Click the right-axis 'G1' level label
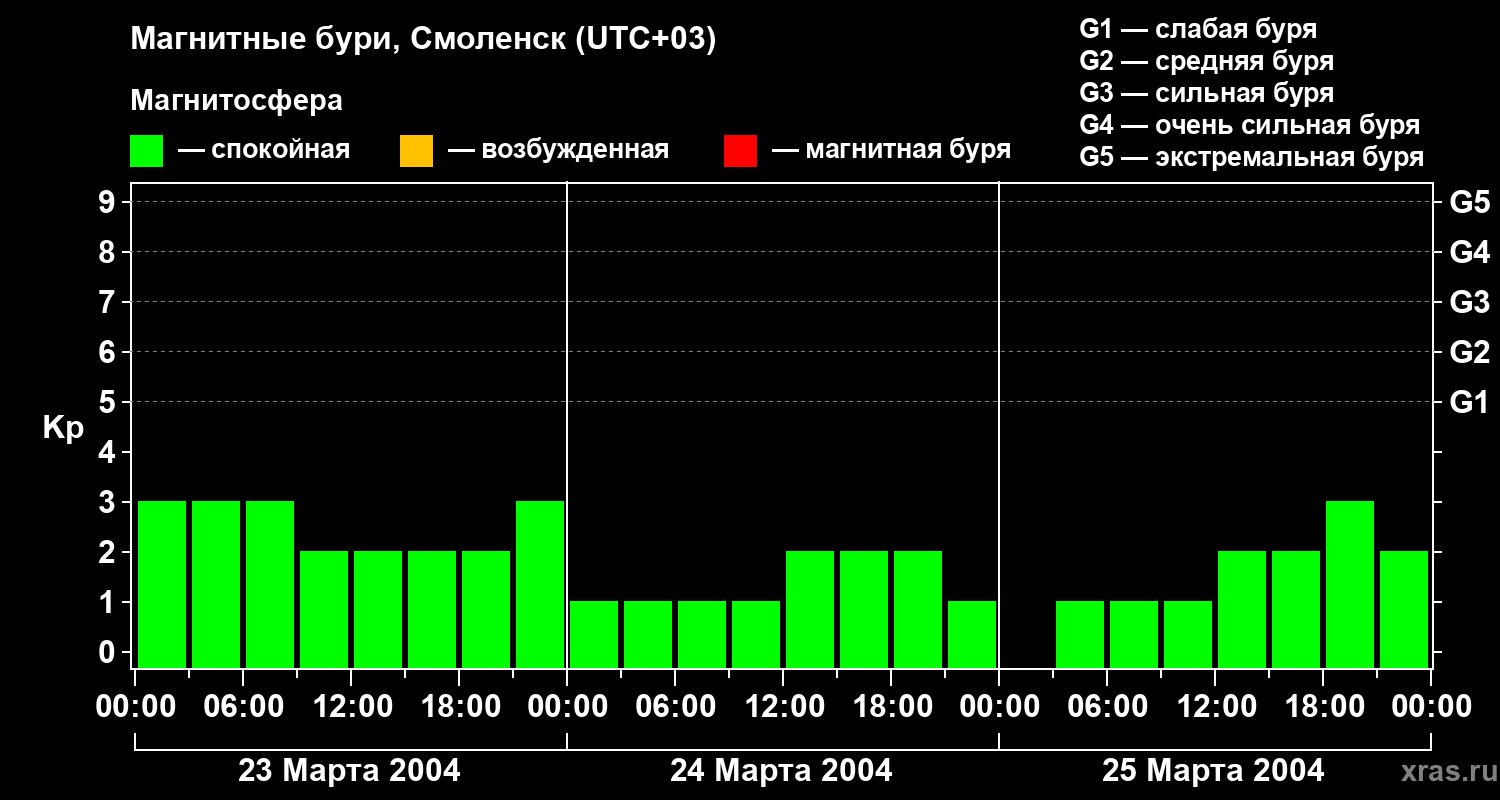Image resolution: width=1500 pixels, height=800 pixels. pos(1470,402)
